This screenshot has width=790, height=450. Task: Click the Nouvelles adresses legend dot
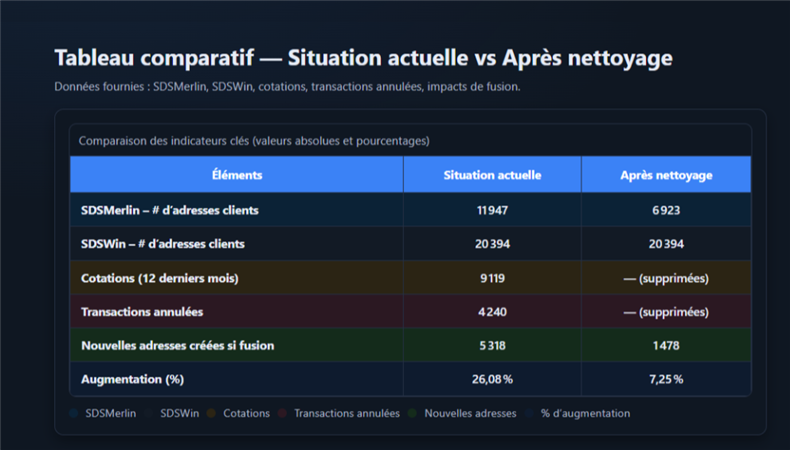pyautogui.click(x=413, y=413)
